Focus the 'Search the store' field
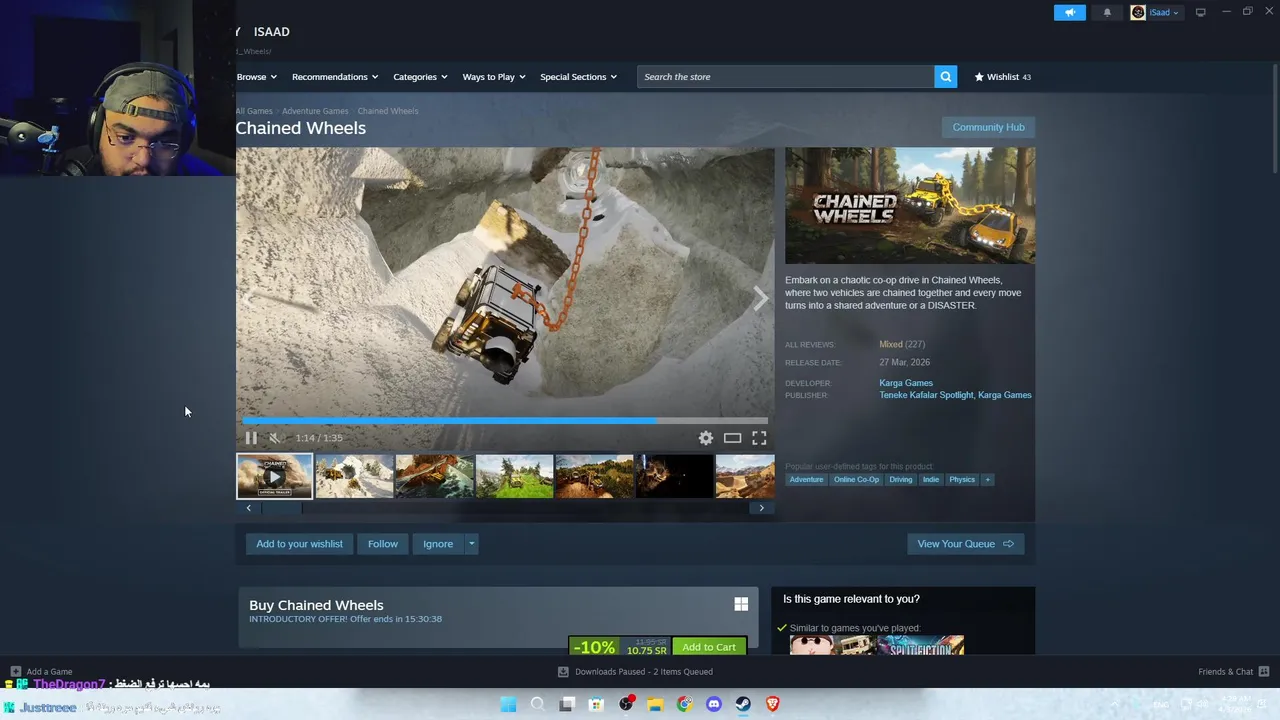 (x=785, y=77)
